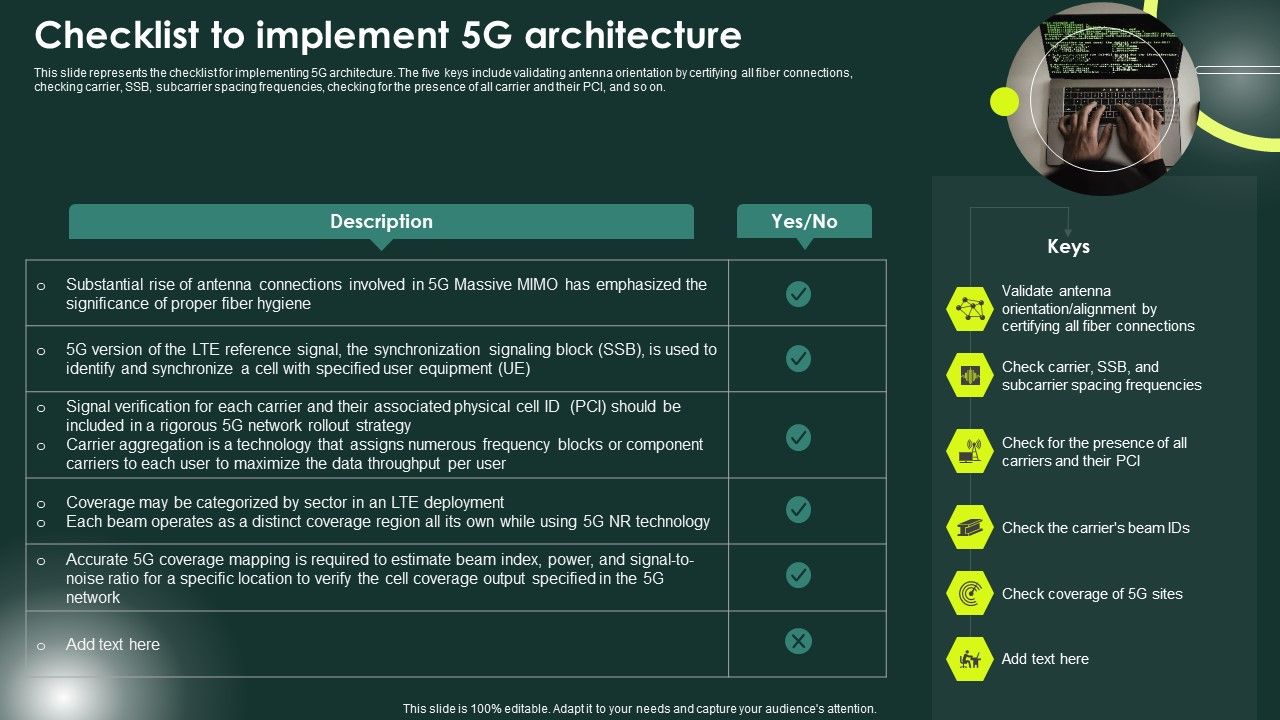Viewport: 1280px width, 720px height.
Task: Click the beam IDs hexagon icon
Action: tap(968, 527)
